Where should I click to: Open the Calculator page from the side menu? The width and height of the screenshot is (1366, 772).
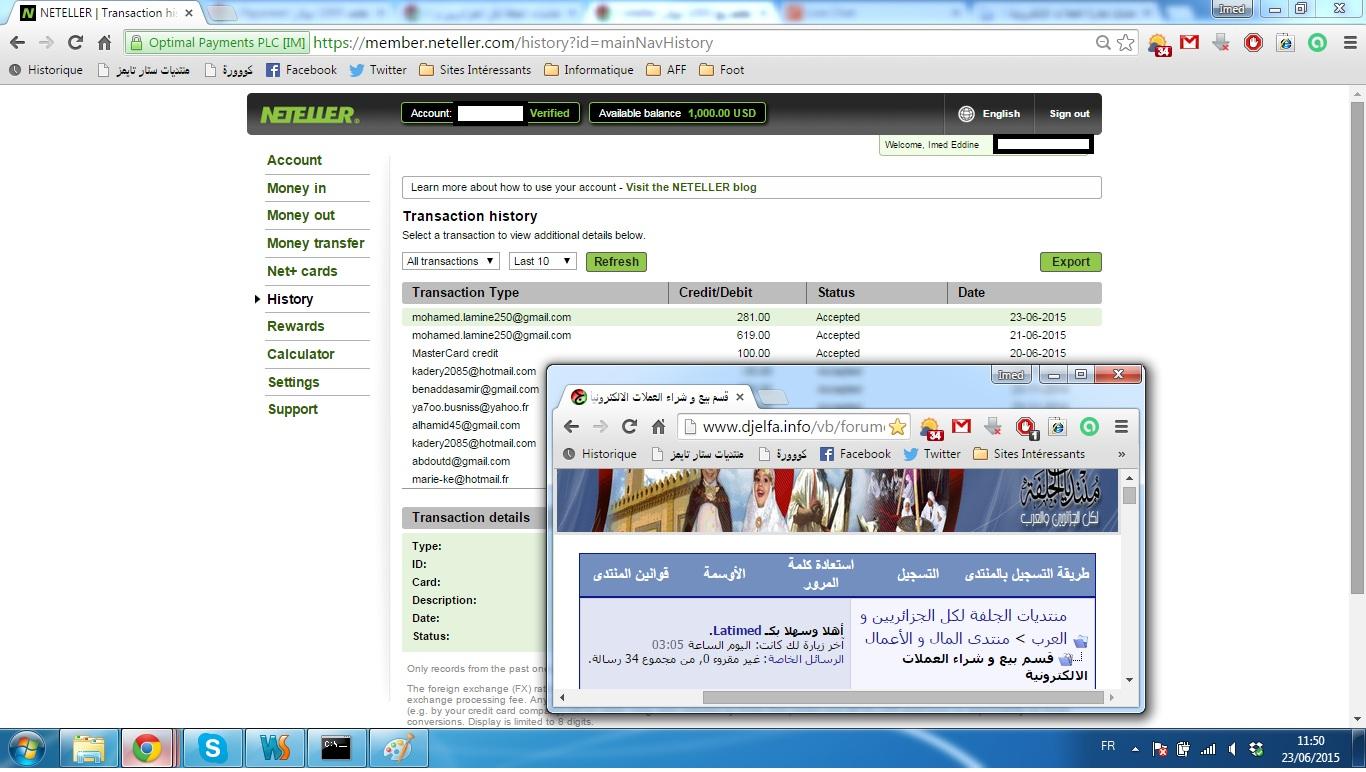click(x=301, y=354)
